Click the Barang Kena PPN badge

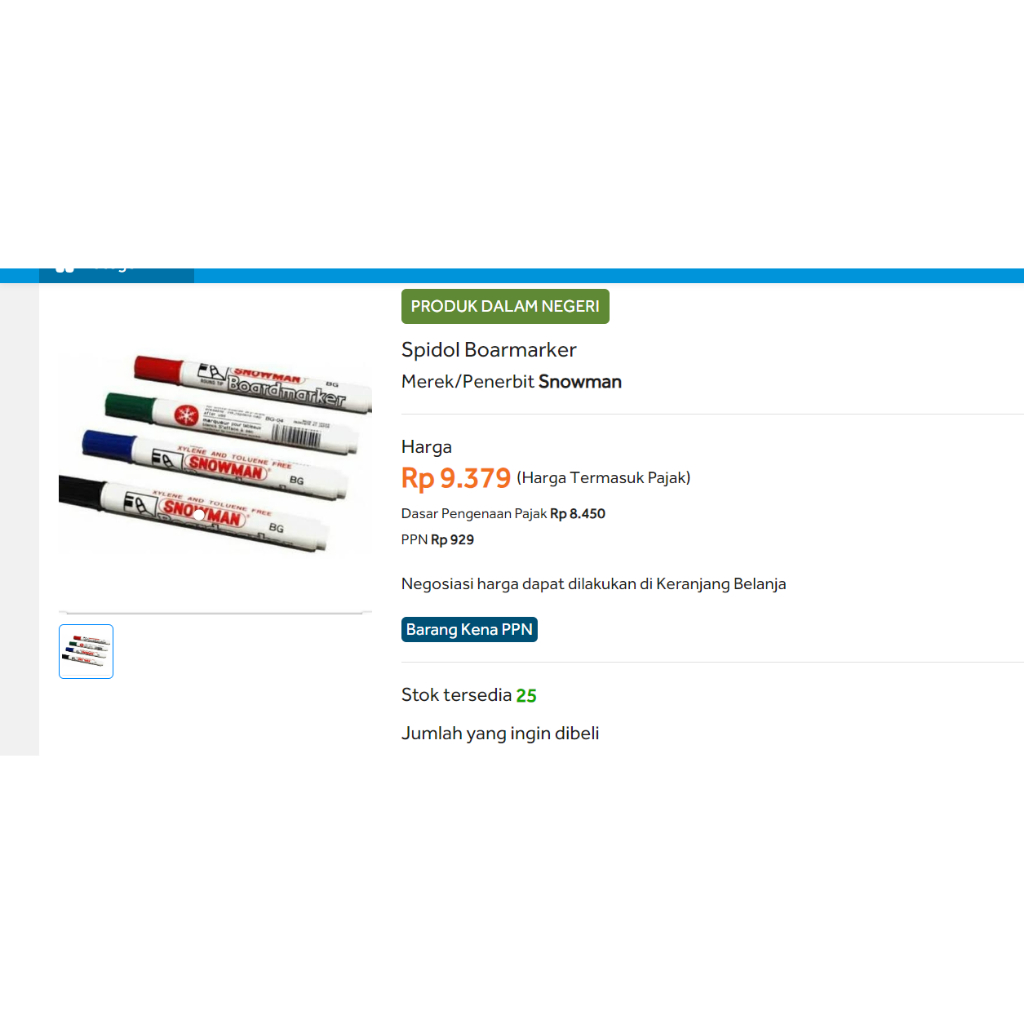(x=469, y=630)
